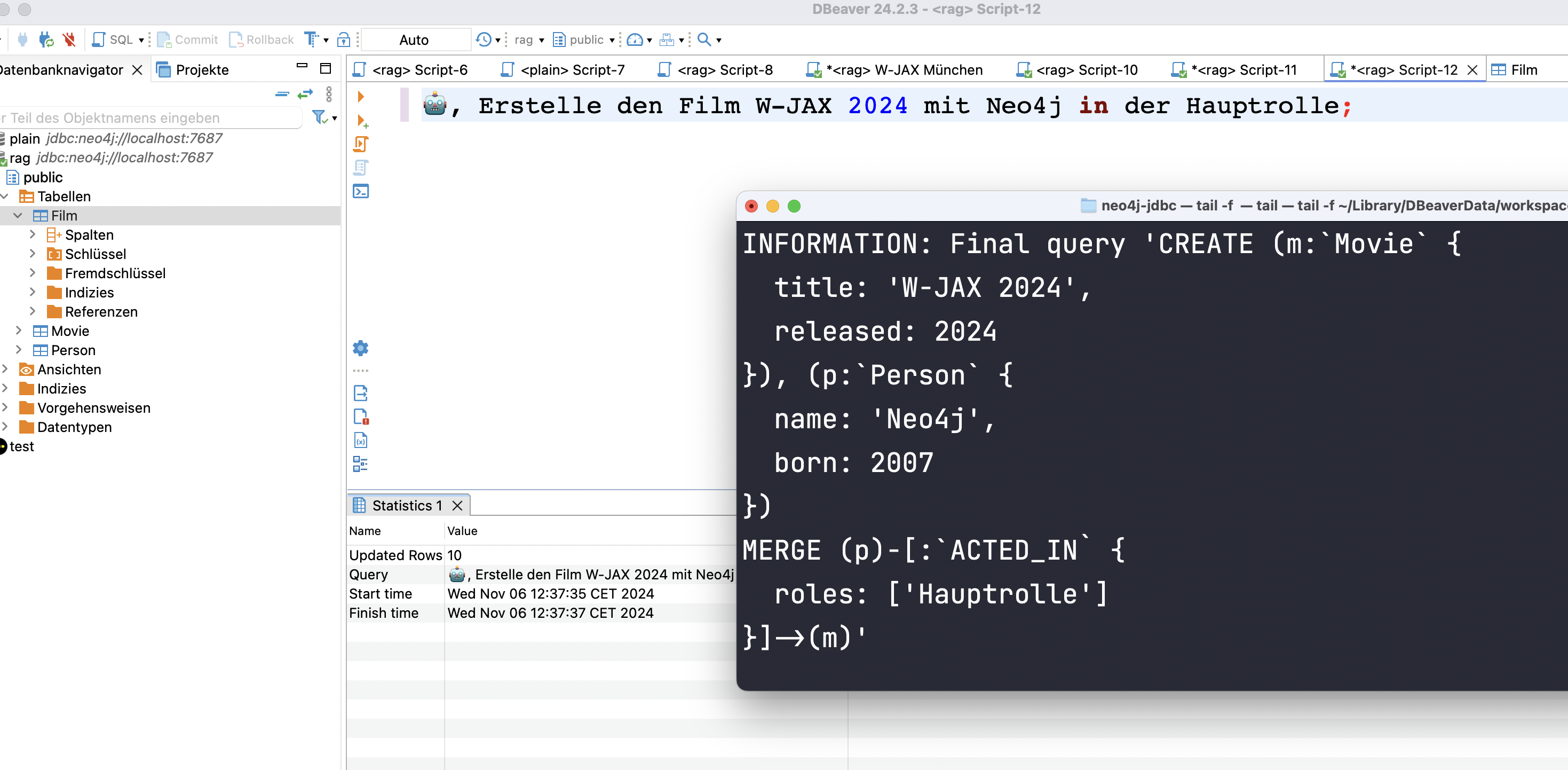Close the Script-12 tab
The height and width of the screenshot is (770, 1568).
(x=1472, y=70)
